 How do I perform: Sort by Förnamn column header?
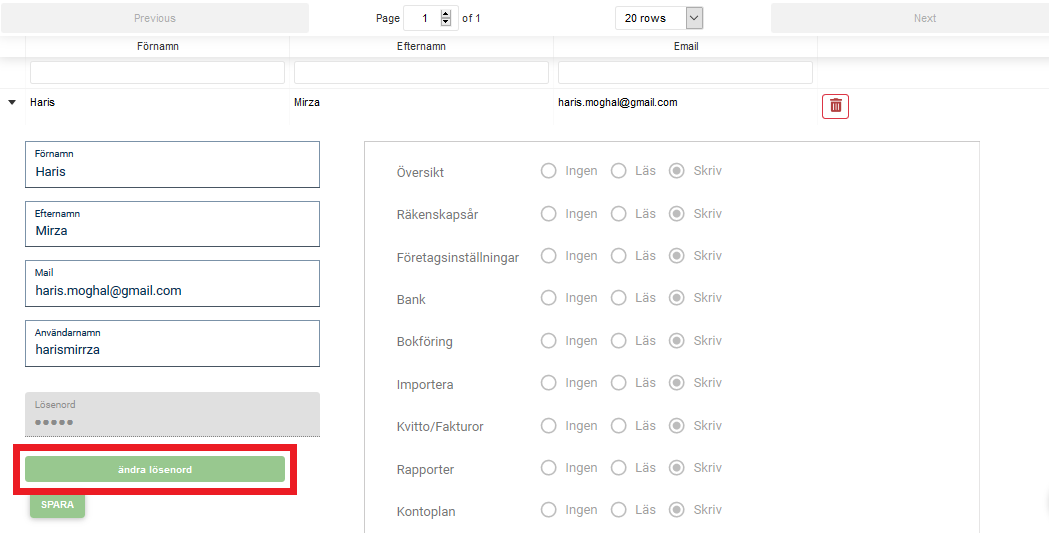point(157,46)
